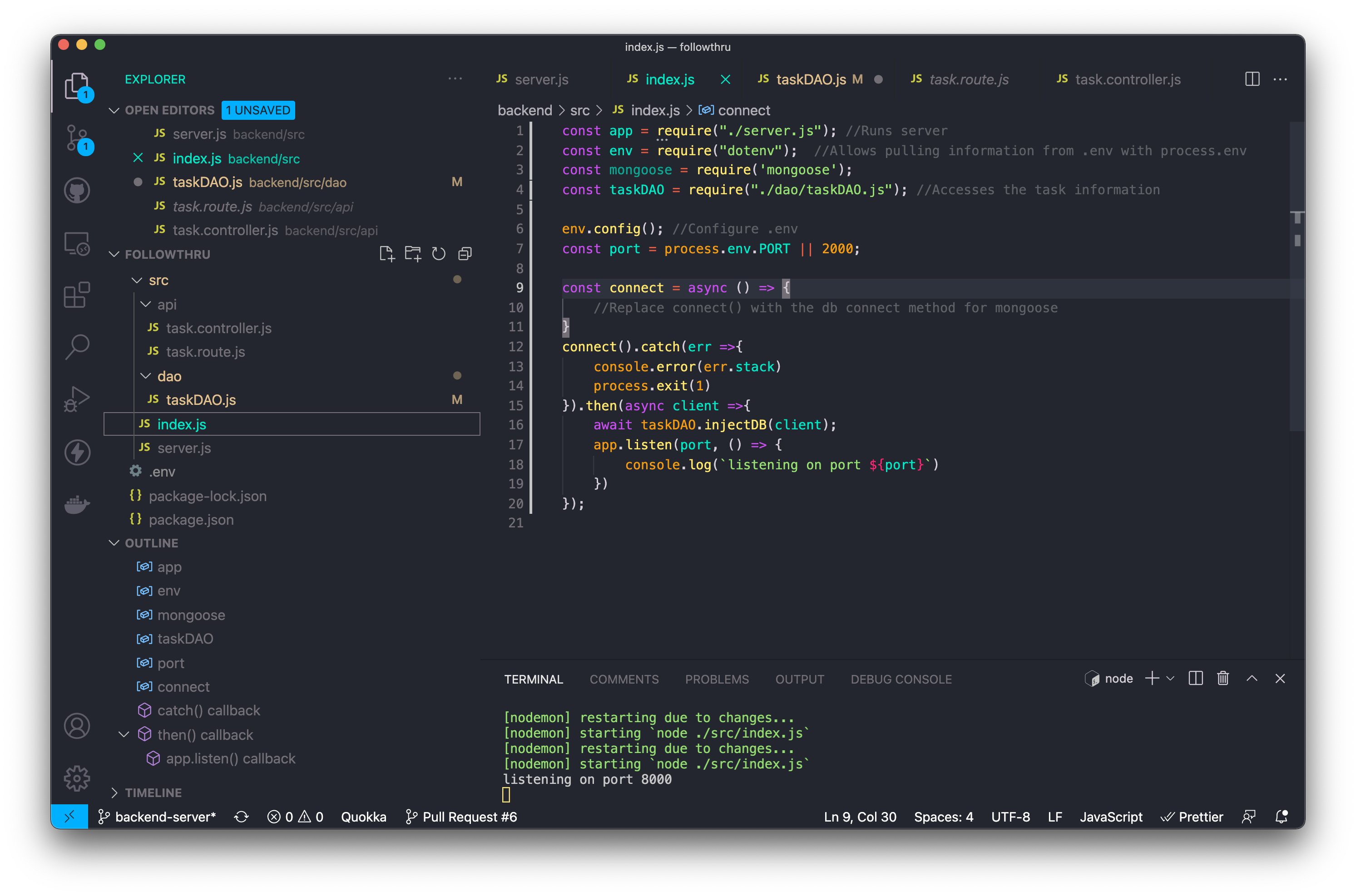Screen dimensions: 1356x896
Task: Split the editor to the right
Action: point(1252,79)
